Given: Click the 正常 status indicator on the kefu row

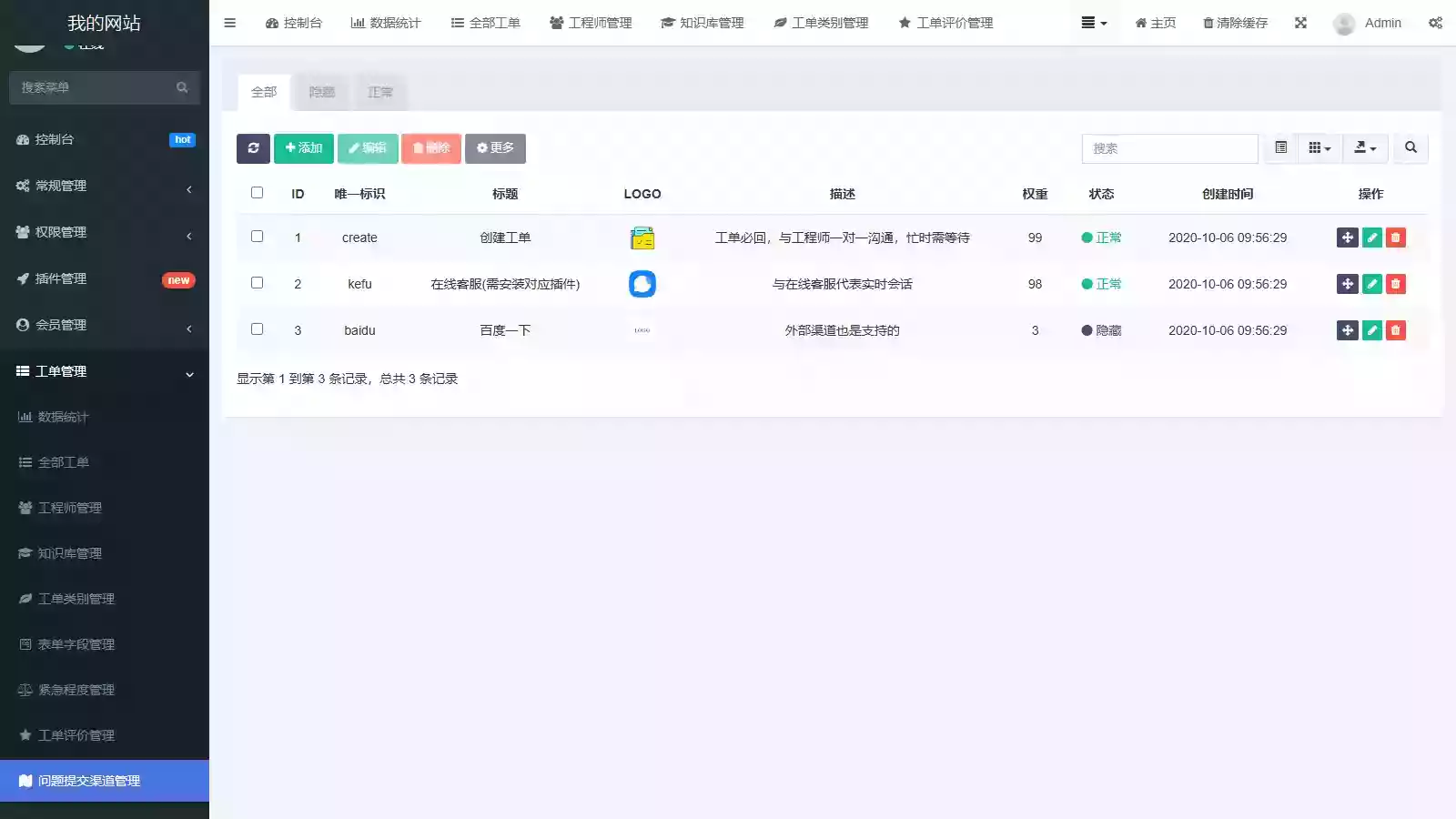Looking at the screenshot, I should click(1102, 283).
